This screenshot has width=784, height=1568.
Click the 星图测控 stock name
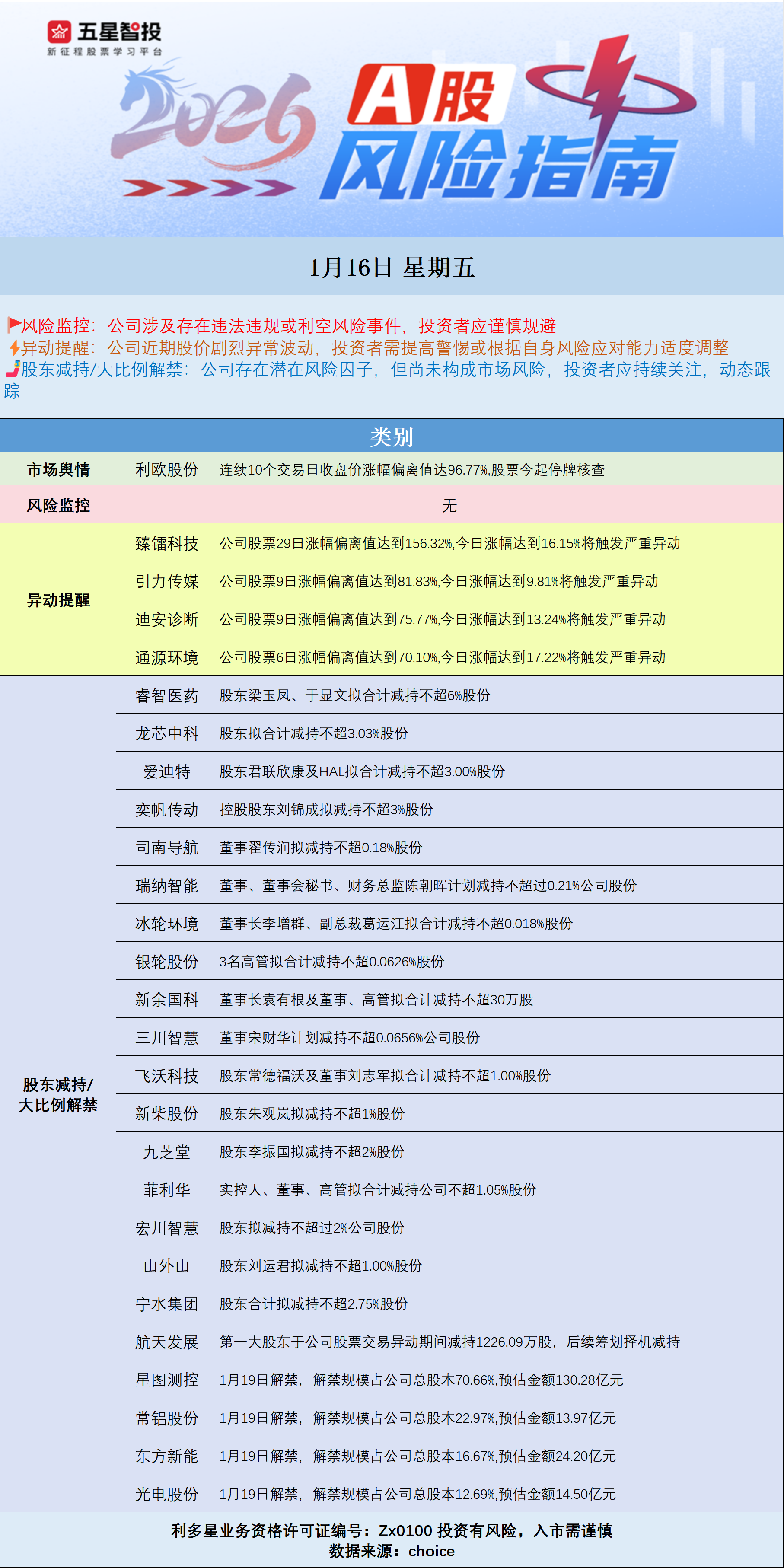[x=167, y=1380]
